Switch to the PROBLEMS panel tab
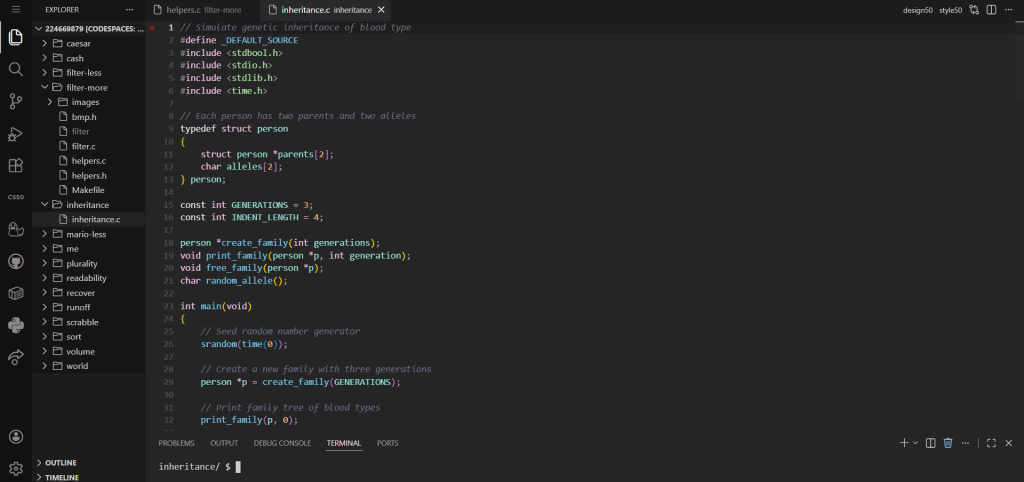Screen dimensions: 1024x482 (x=176, y=442)
